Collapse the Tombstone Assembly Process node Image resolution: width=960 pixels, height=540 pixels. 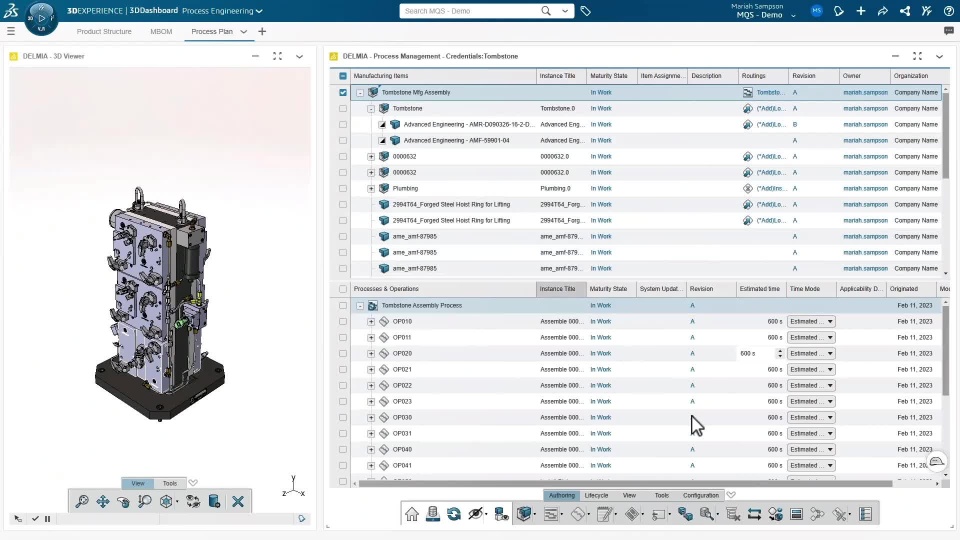(x=360, y=306)
